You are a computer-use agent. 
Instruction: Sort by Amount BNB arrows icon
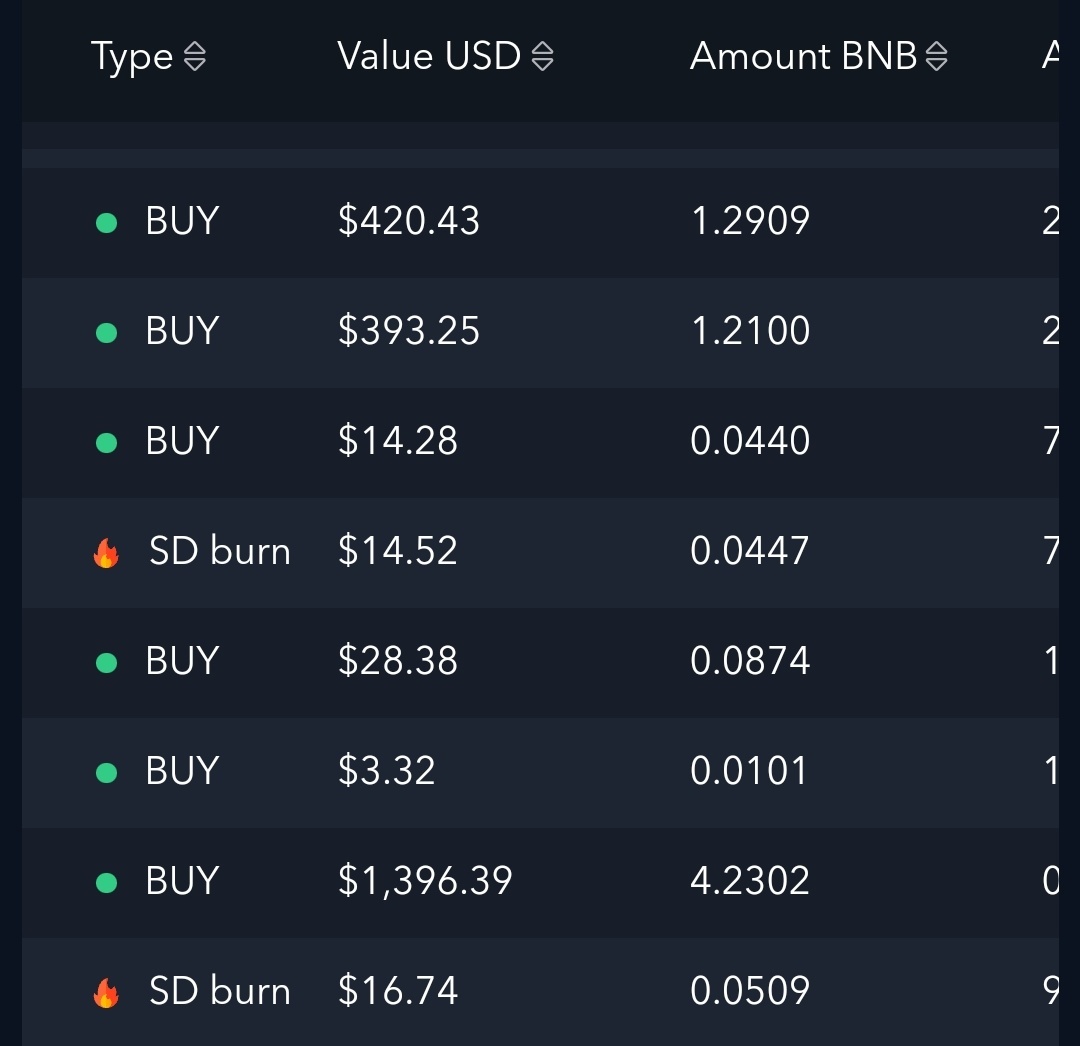point(936,56)
